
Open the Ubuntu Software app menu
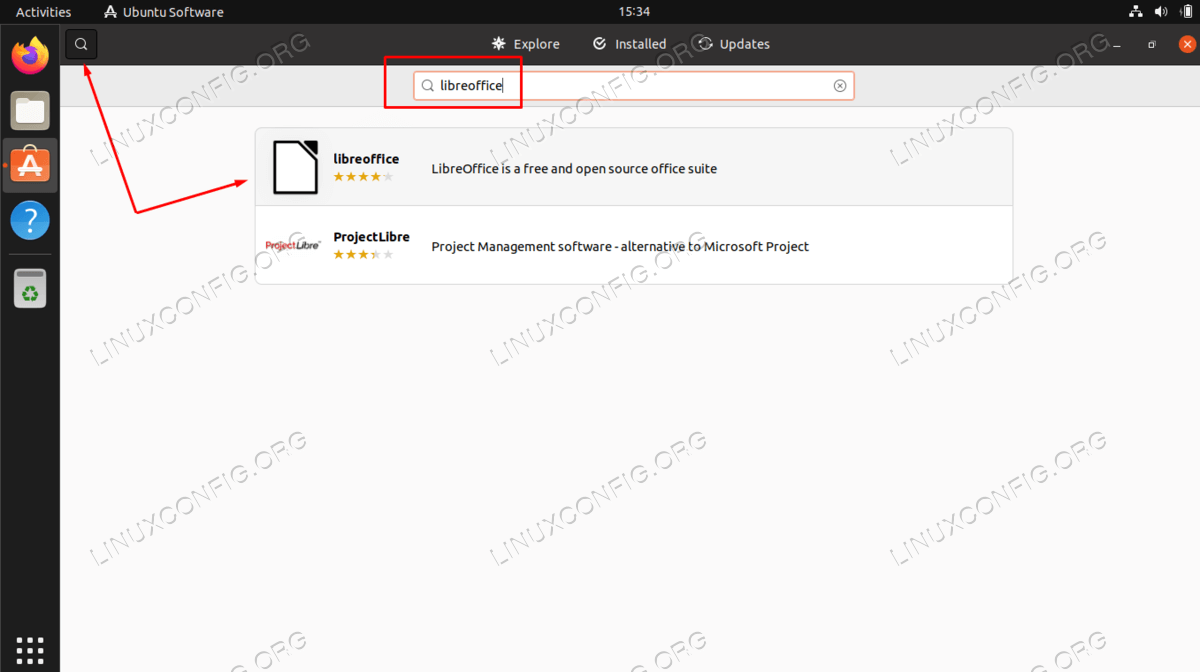(x=164, y=12)
